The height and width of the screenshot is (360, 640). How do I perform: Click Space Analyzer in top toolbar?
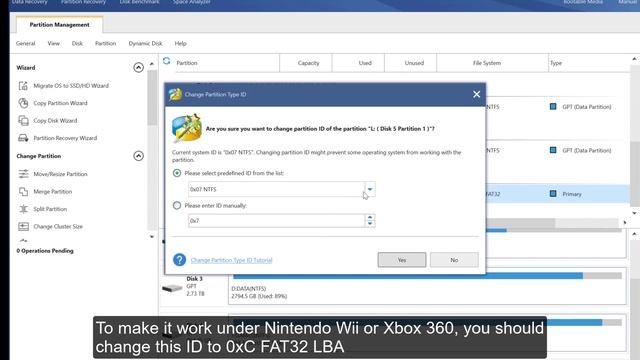(x=191, y=2)
